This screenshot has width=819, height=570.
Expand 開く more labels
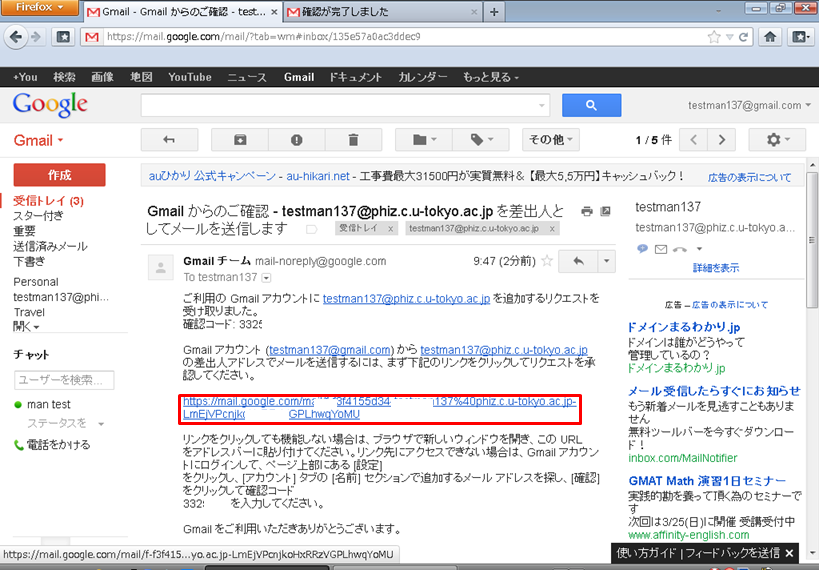(x=26, y=327)
